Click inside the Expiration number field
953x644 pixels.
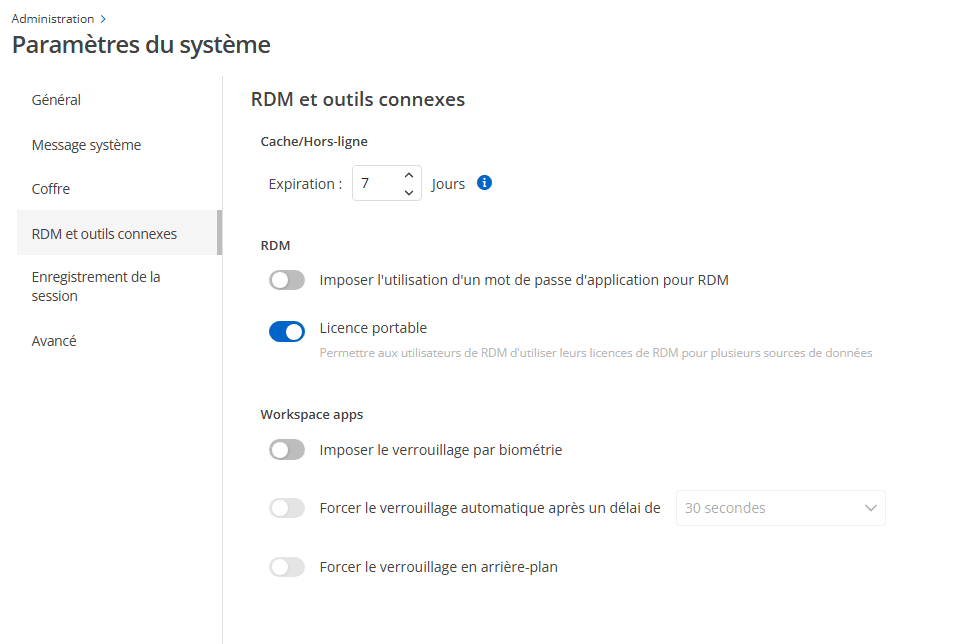tap(376, 184)
